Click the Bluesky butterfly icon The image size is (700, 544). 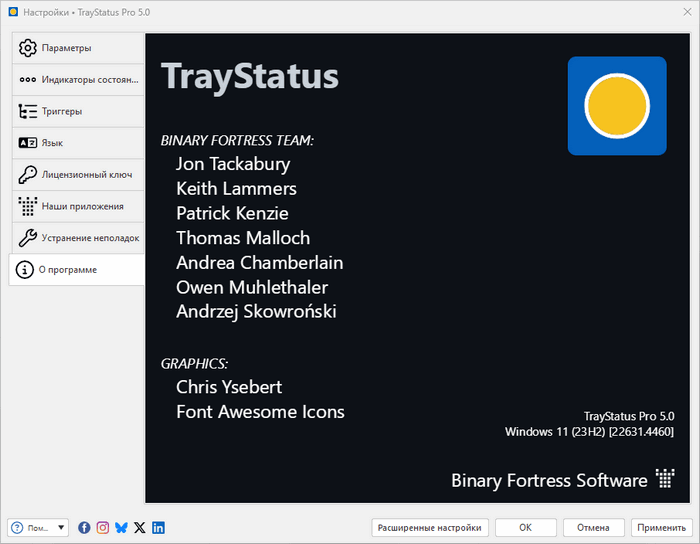121,527
